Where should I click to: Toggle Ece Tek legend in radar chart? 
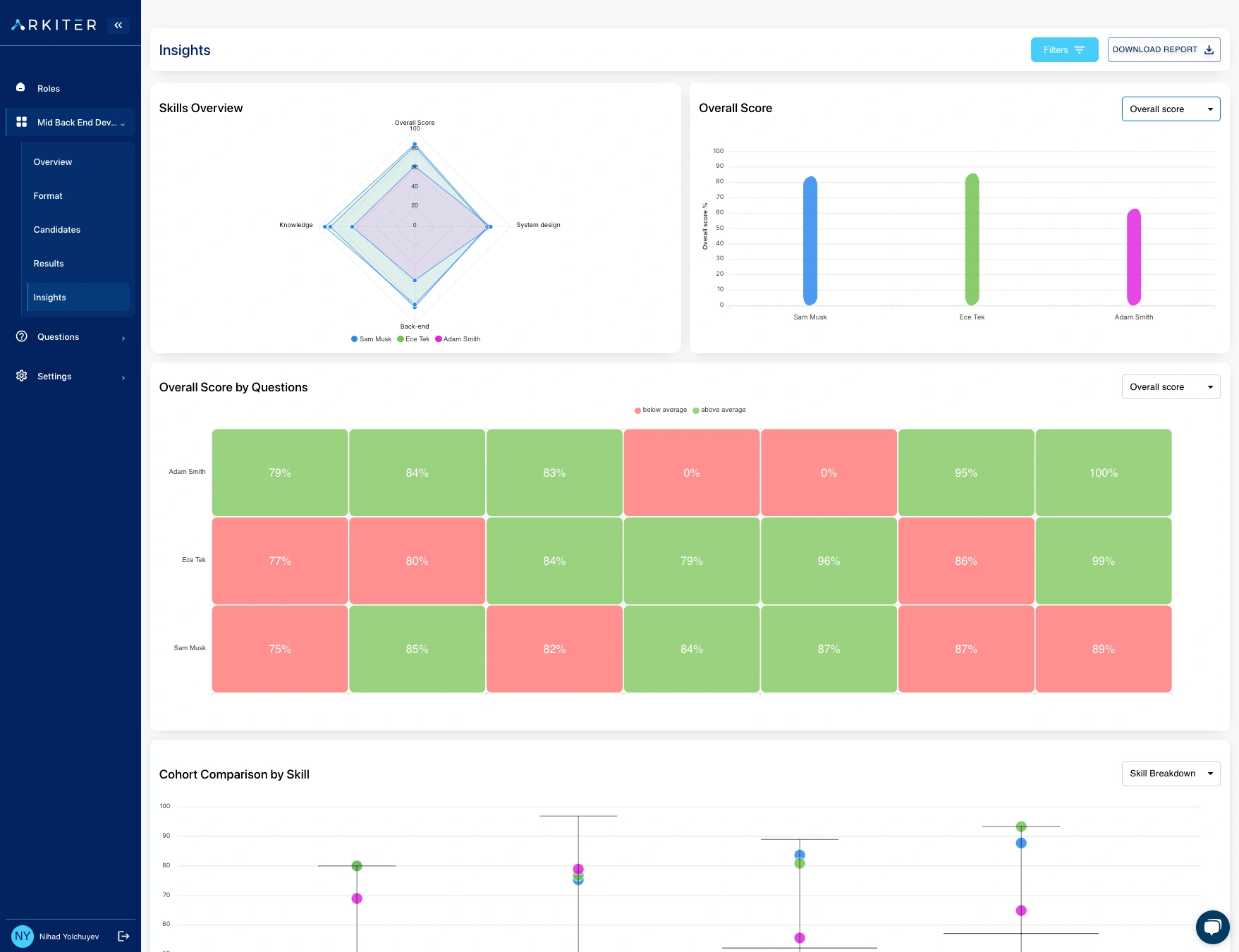point(413,339)
